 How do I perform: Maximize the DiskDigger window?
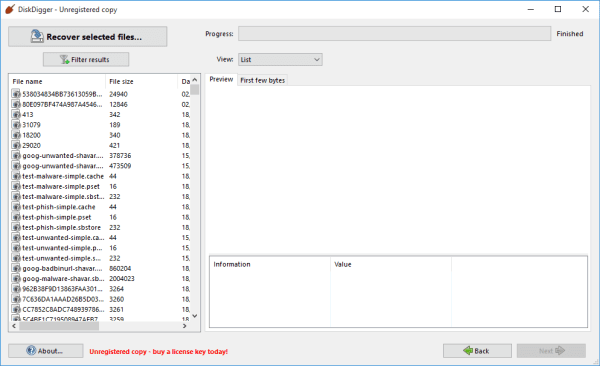pyautogui.click(x=558, y=9)
